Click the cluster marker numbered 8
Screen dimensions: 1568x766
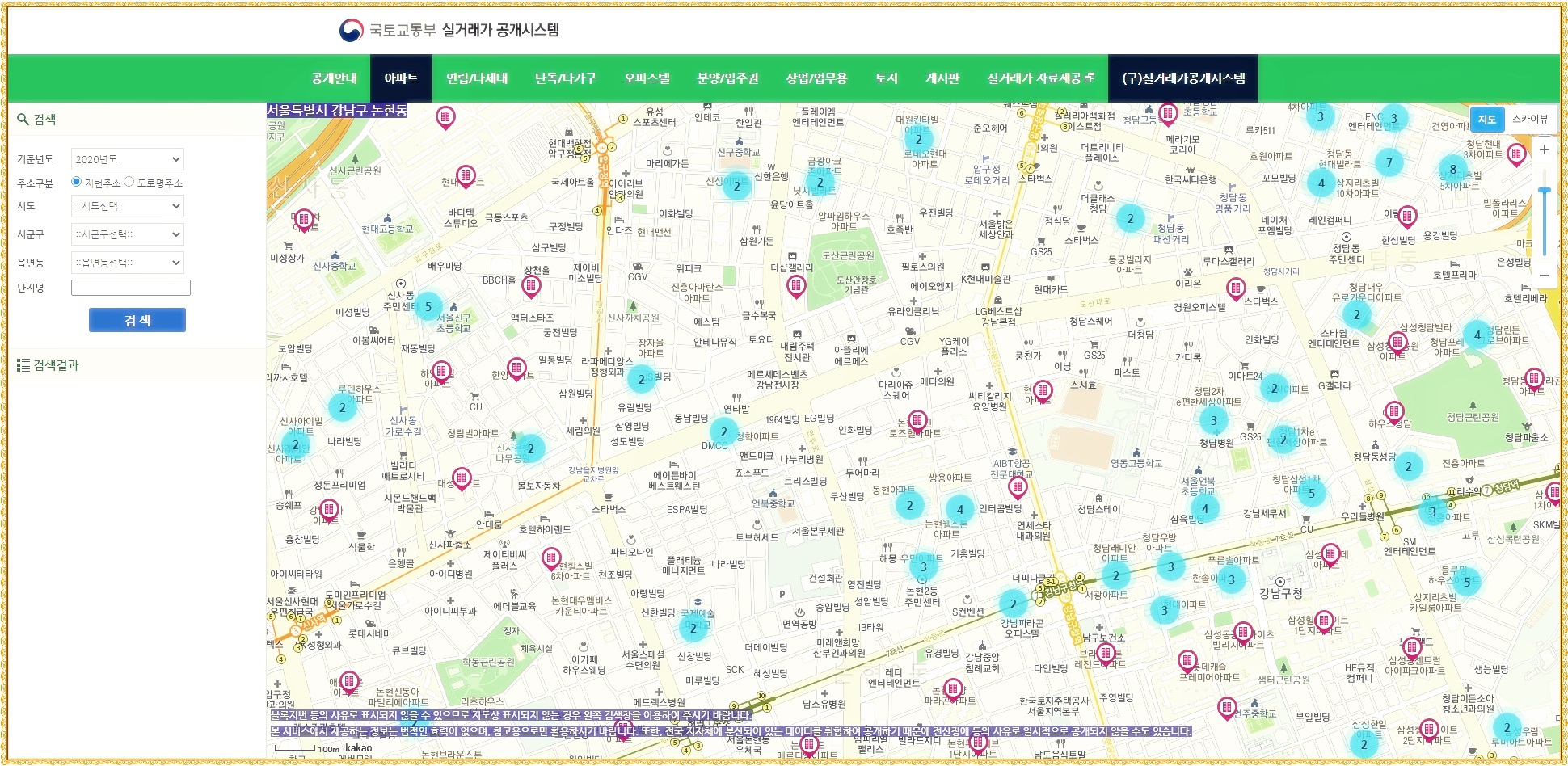click(x=1453, y=170)
